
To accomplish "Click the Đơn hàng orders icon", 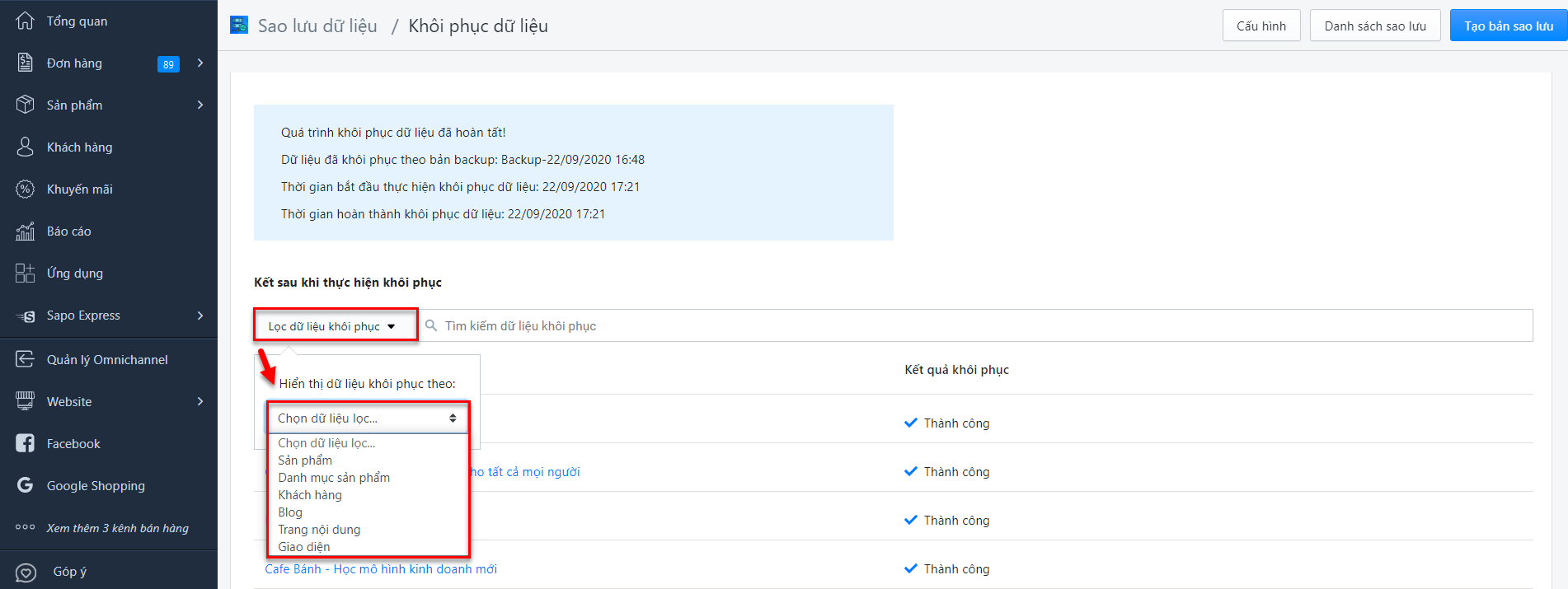I will (x=26, y=63).
